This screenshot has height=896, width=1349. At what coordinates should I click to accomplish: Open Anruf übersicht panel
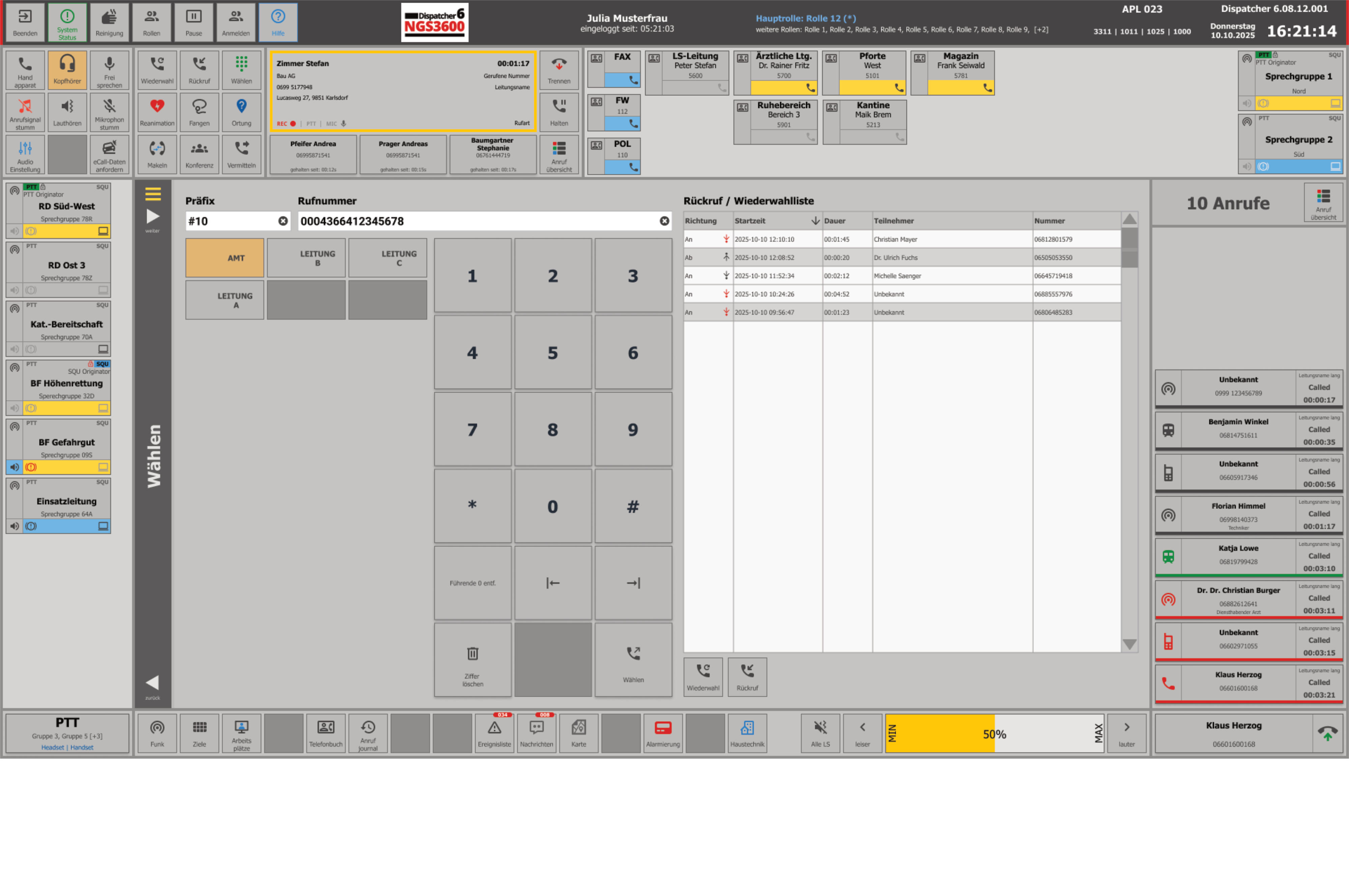coord(559,154)
